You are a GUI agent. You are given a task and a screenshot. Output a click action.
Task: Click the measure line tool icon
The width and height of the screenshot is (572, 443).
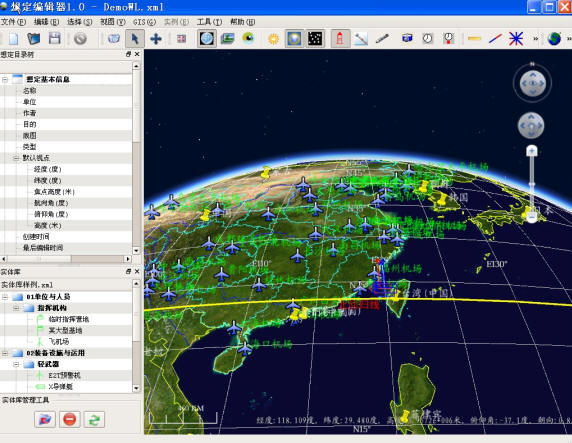click(361, 38)
